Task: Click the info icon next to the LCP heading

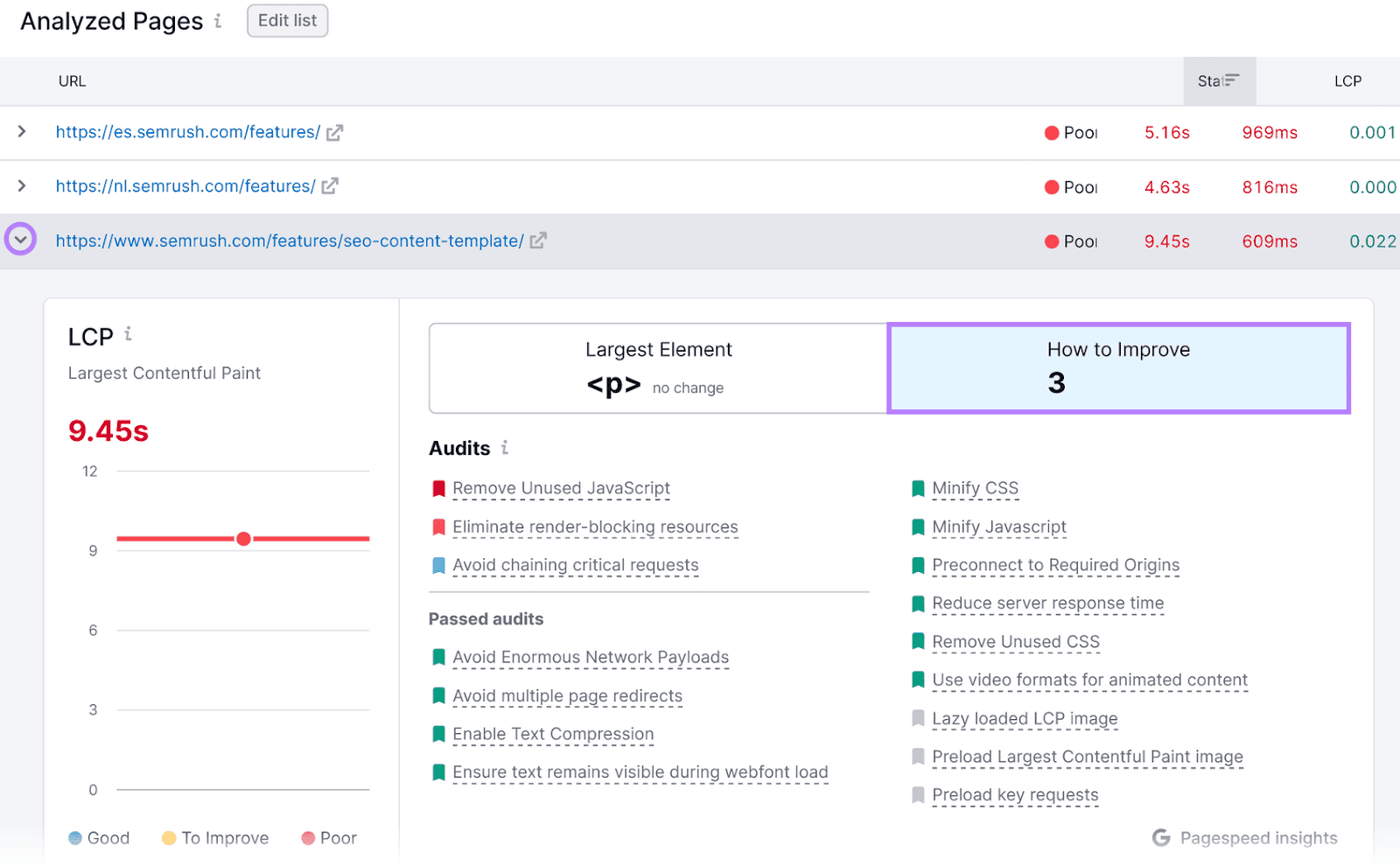Action: pyautogui.click(x=128, y=333)
